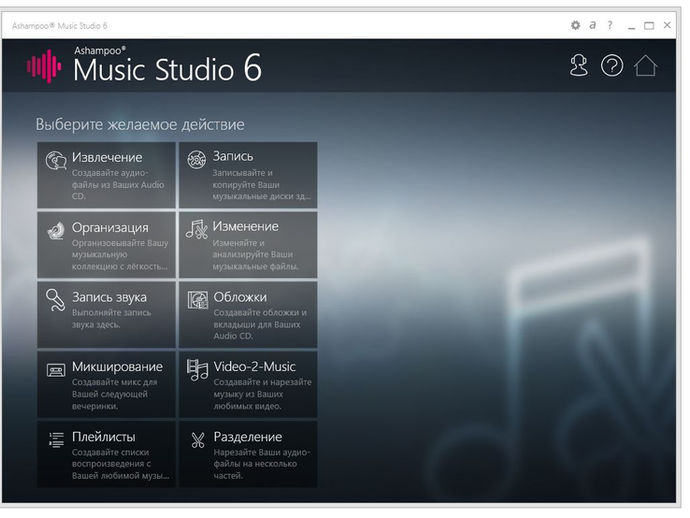Click text 'Организовывайте Вашу музыкальную'
This screenshot has width=690, height=518.
[x=120, y=249]
